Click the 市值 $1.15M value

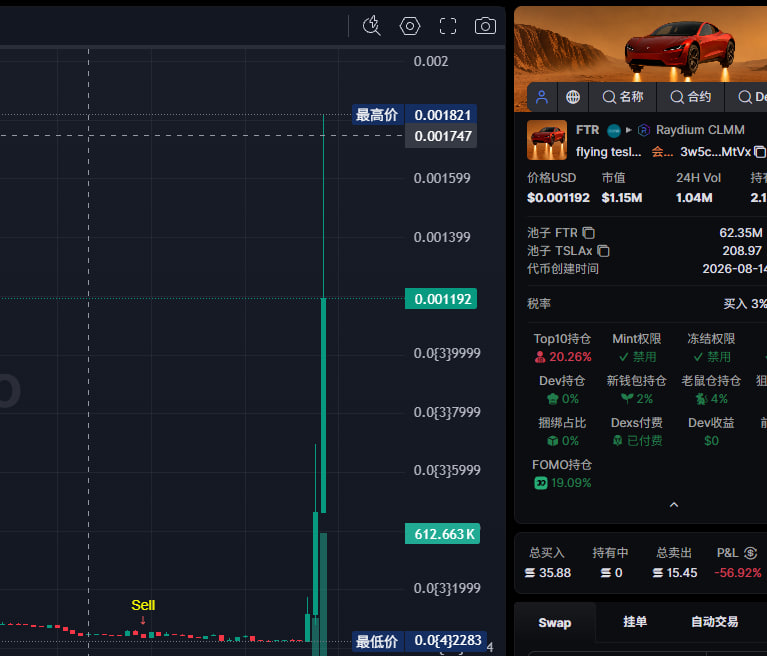click(x=622, y=198)
